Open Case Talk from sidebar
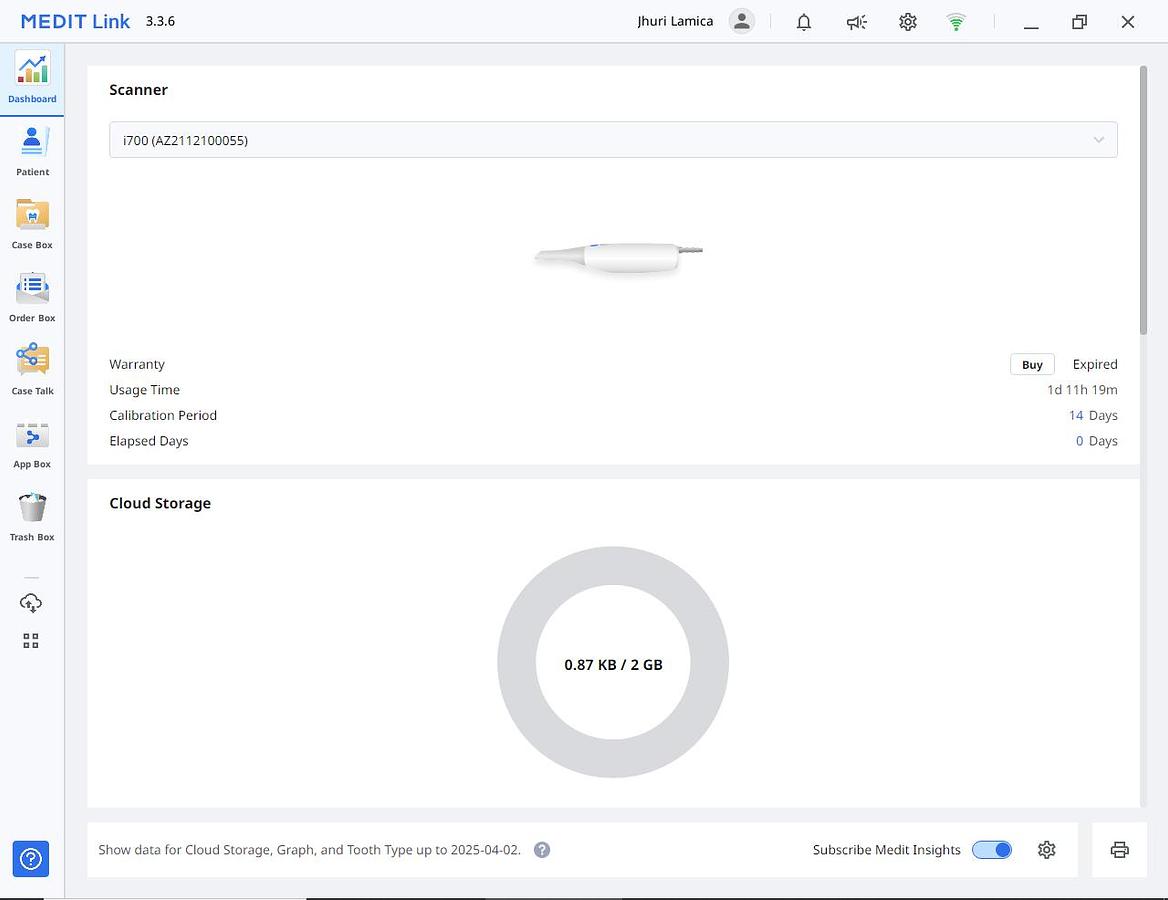1168x900 pixels. [x=32, y=370]
